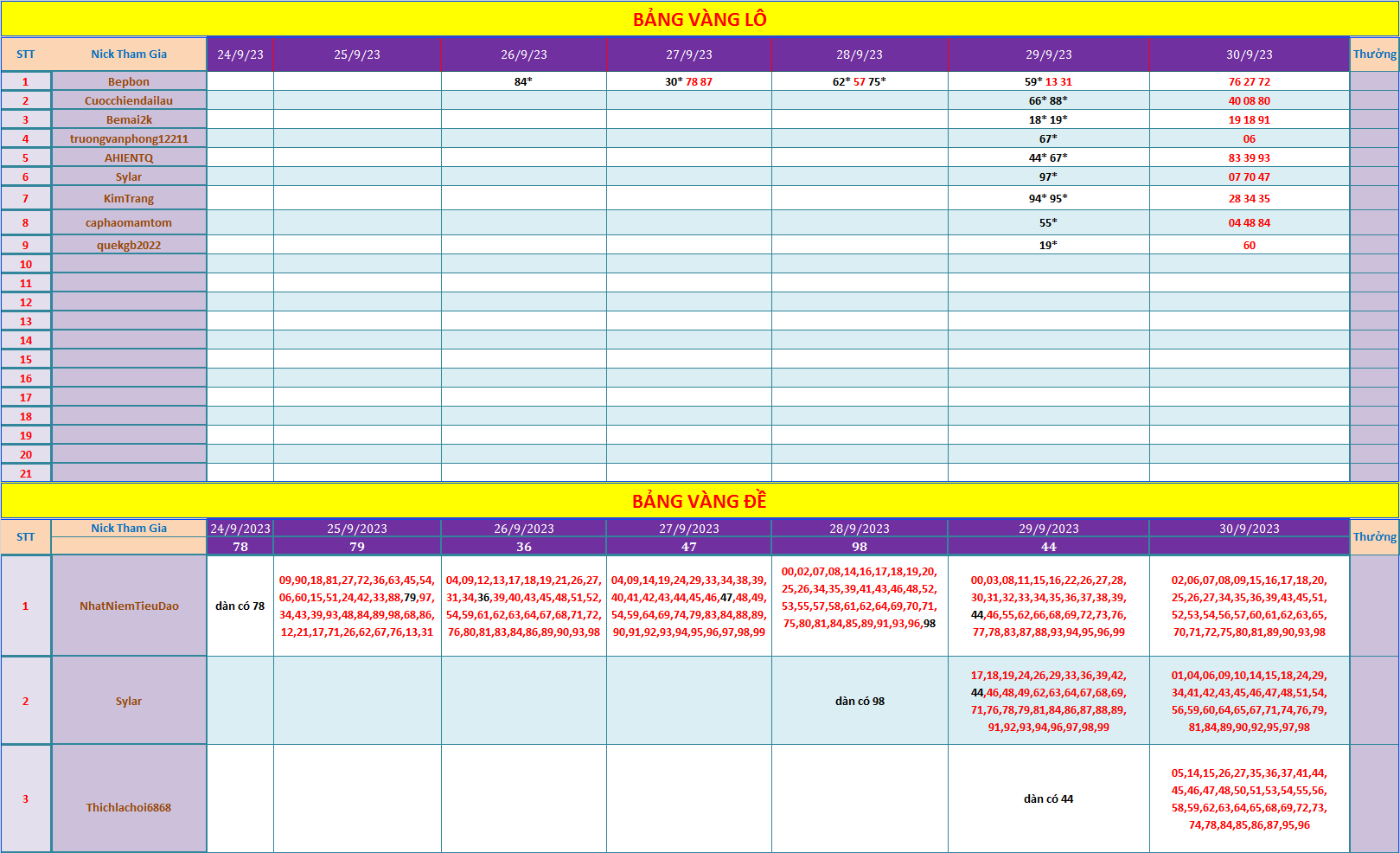Viewport: 1400px width, 853px height.
Task: Select the 30/9/2023 column header
Action: tap(1249, 529)
